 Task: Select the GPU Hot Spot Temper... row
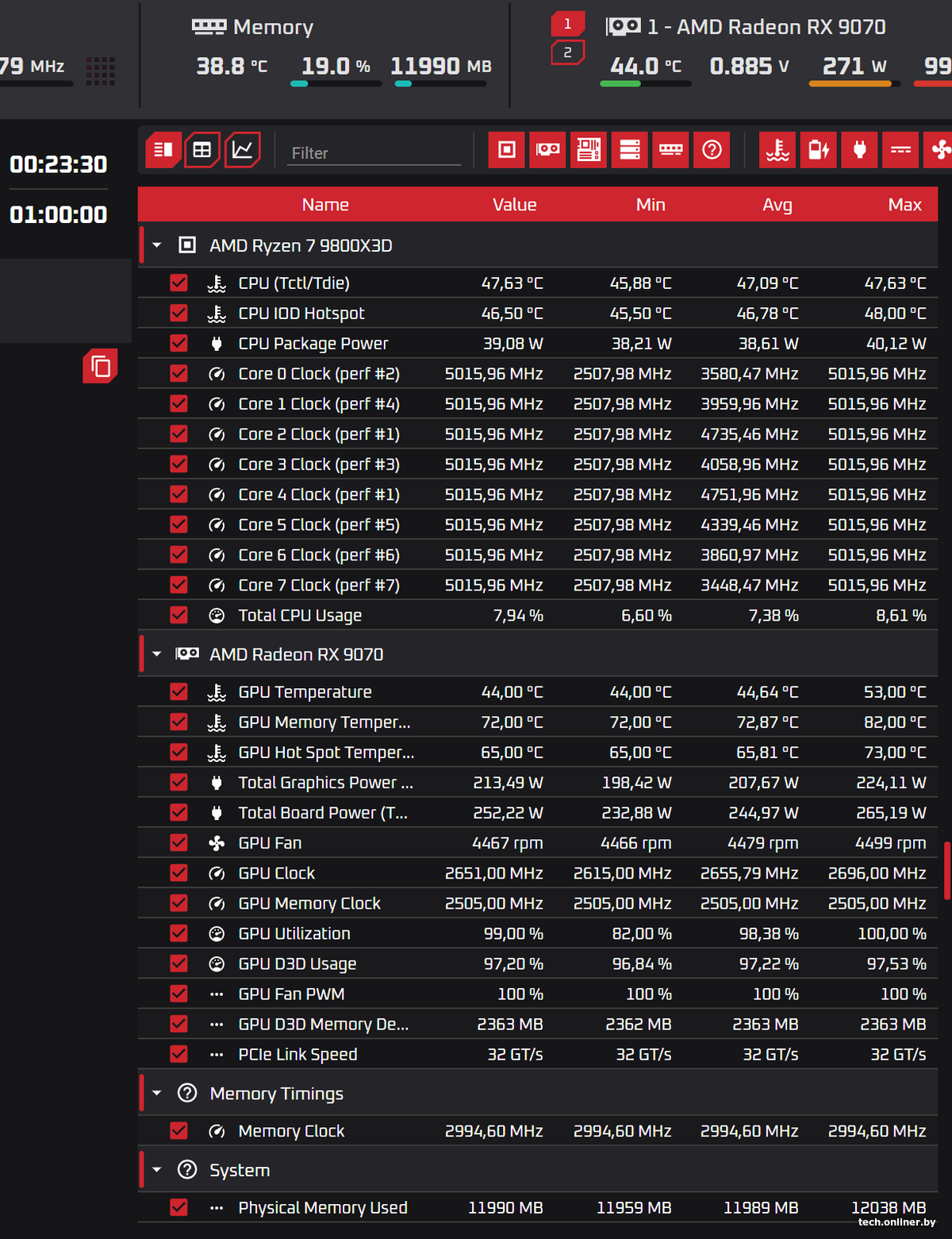click(x=538, y=752)
